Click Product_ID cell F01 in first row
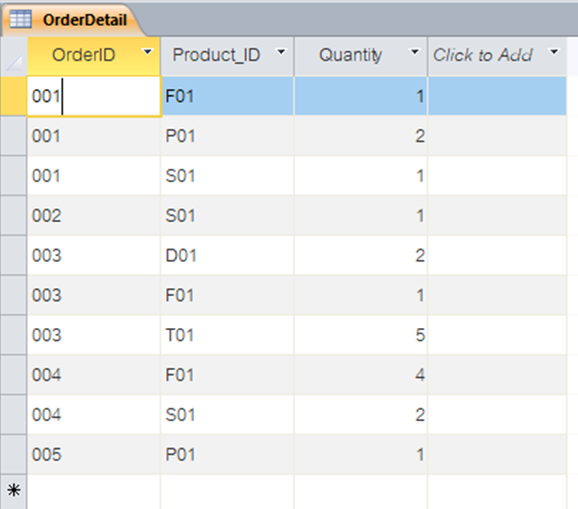 point(227,96)
